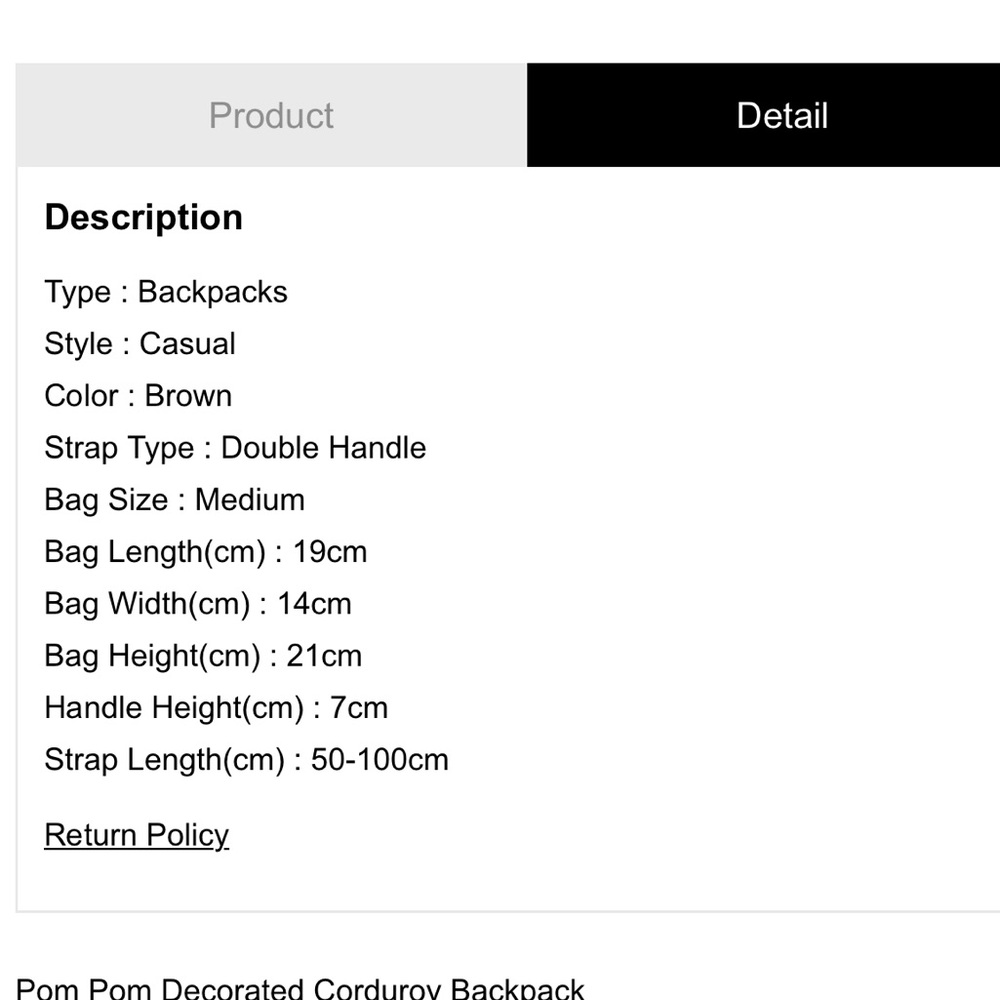Select the value Casual in Style row
This screenshot has width=1000, height=1000.
pos(189,344)
